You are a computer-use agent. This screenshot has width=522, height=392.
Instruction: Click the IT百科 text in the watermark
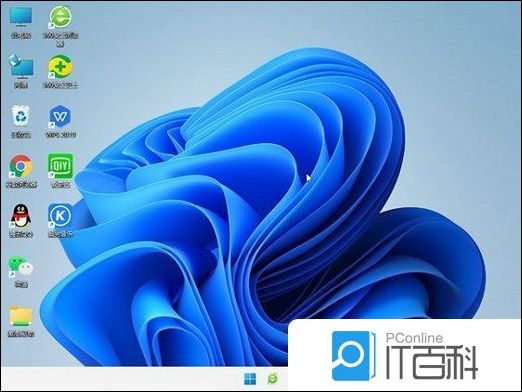tap(432, 363)
